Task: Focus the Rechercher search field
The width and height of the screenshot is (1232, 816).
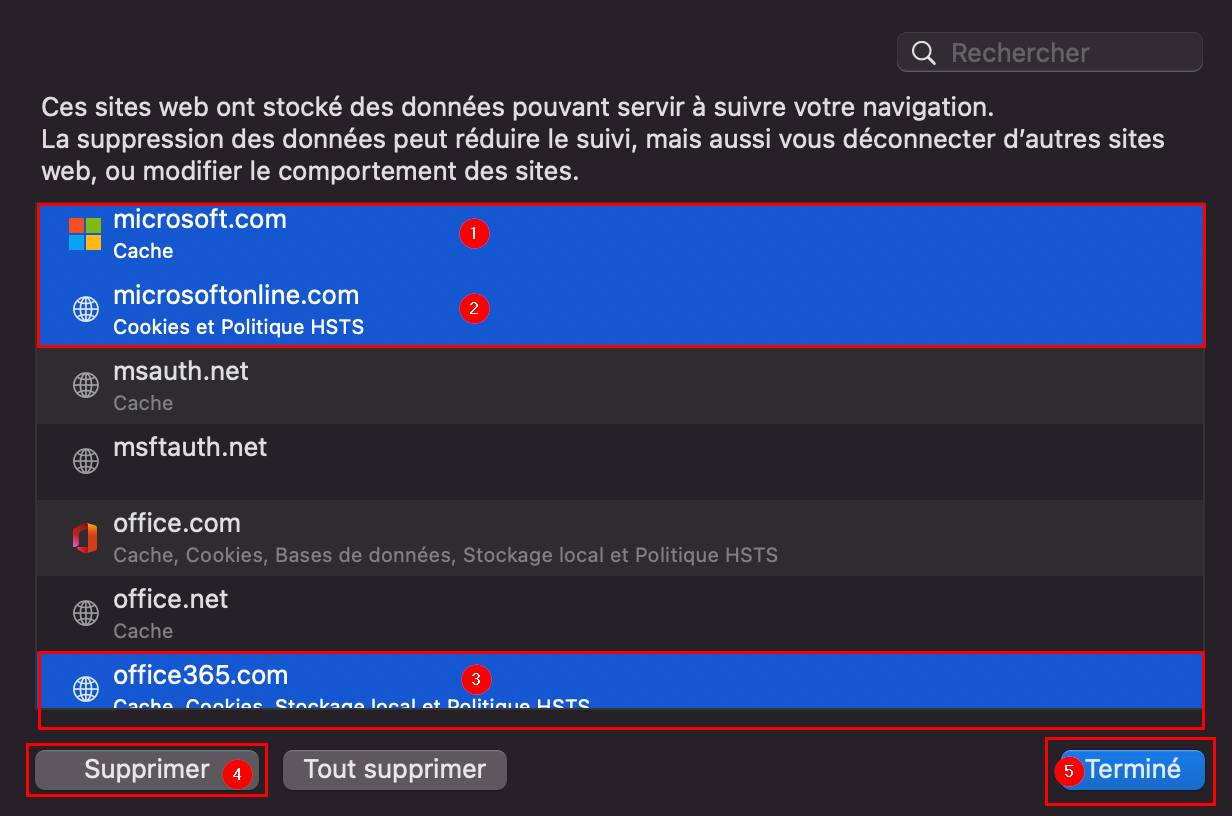Action: 1050,52
